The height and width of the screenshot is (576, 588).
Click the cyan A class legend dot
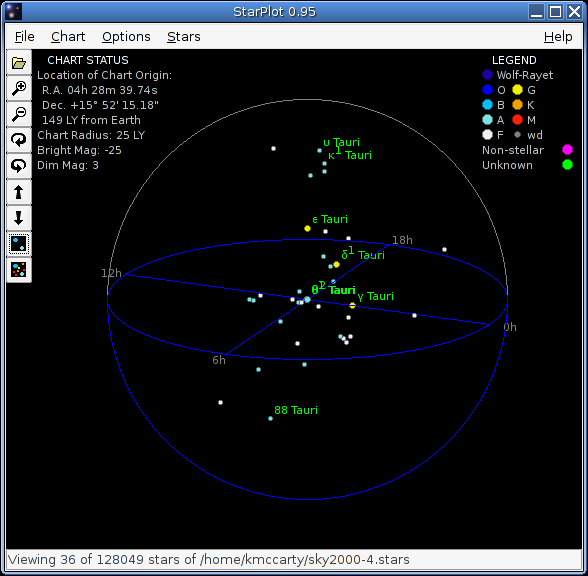488,120
